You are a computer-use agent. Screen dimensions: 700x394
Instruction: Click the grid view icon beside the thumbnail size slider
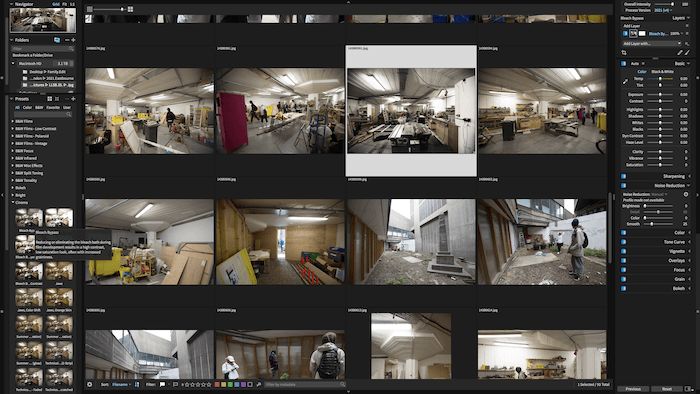pyautogui.click(x=130, y=9)
